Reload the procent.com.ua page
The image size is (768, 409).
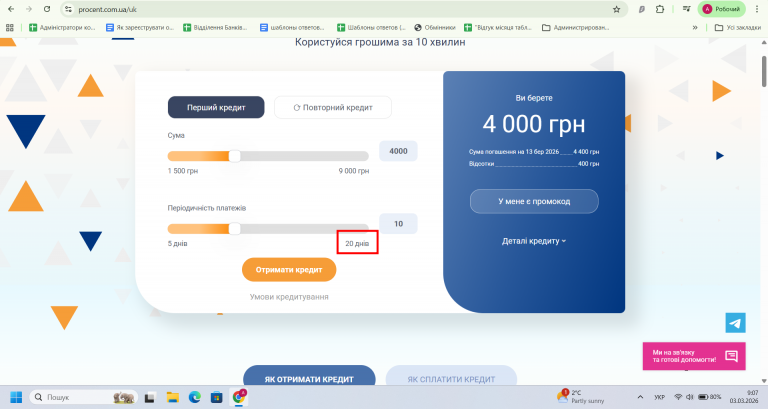(x=47, y=9)
